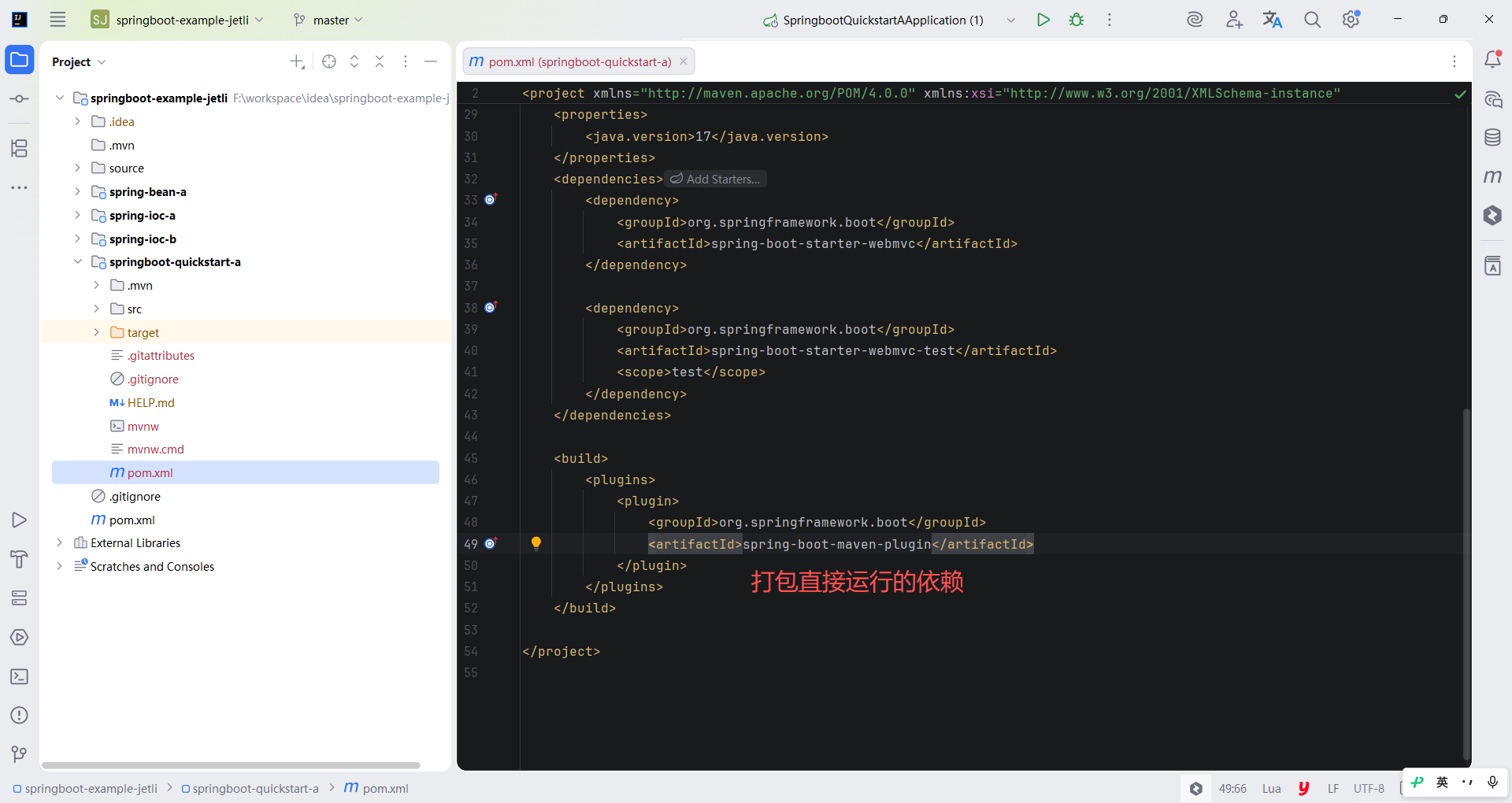The height and width of the screenshot is (803, 1512).
Task: Select .gitattributes file in tree
Action: tap(161, 355)
